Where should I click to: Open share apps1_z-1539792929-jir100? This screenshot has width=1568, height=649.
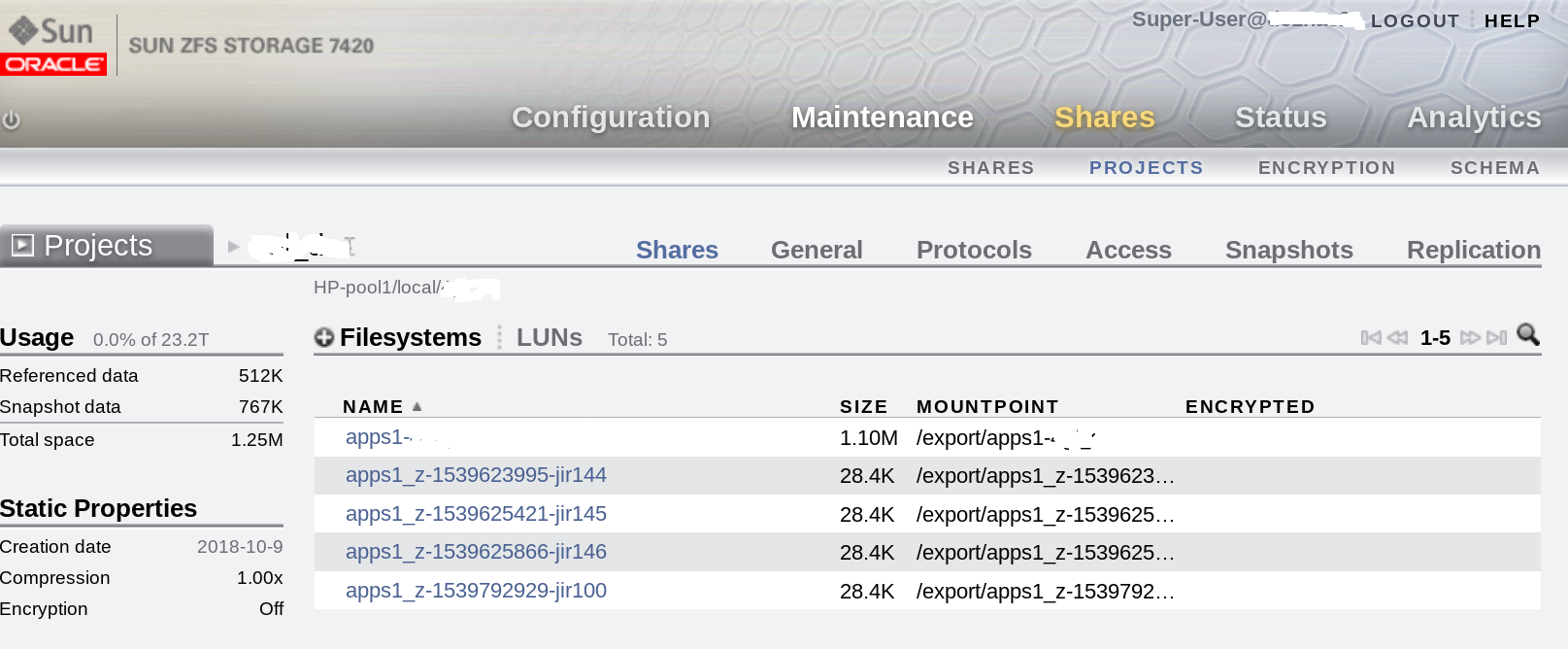476,591
